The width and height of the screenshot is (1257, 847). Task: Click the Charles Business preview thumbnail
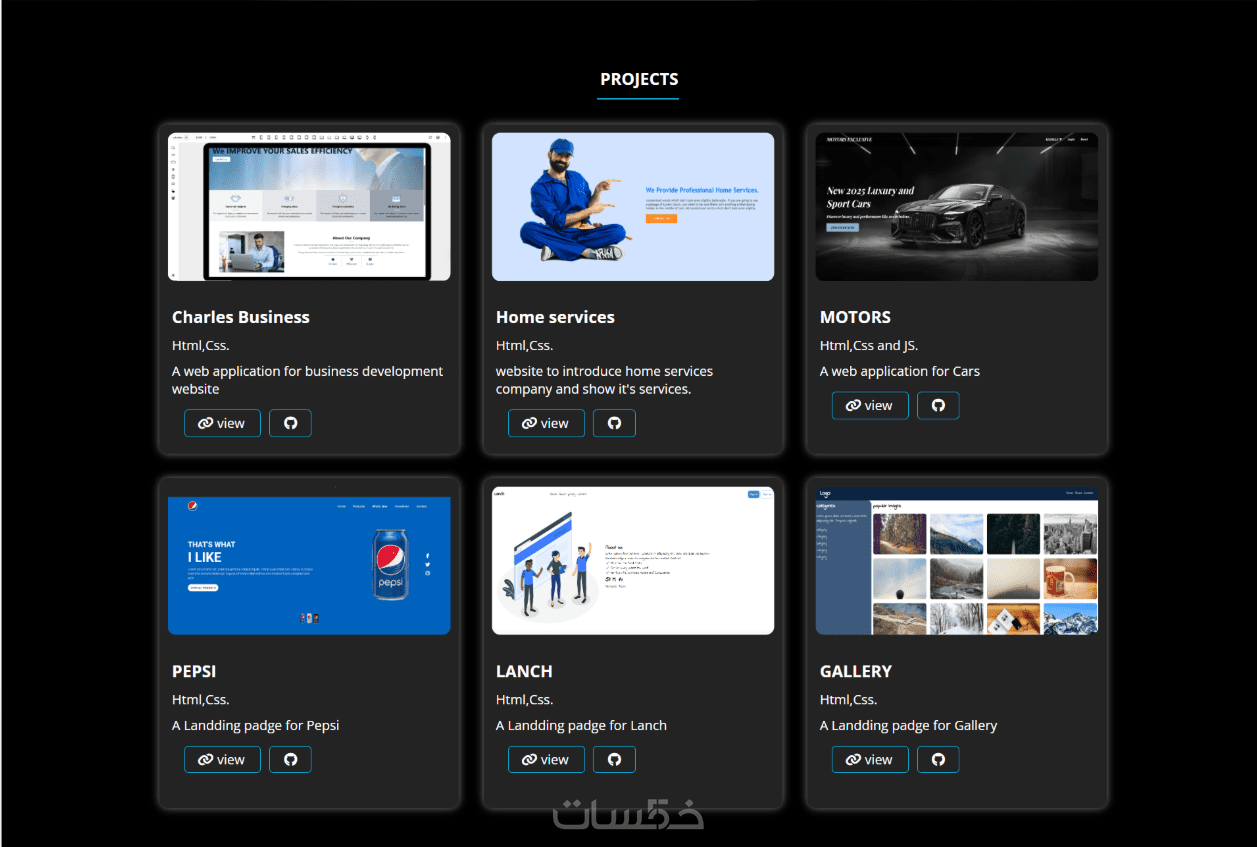[309, 207]
